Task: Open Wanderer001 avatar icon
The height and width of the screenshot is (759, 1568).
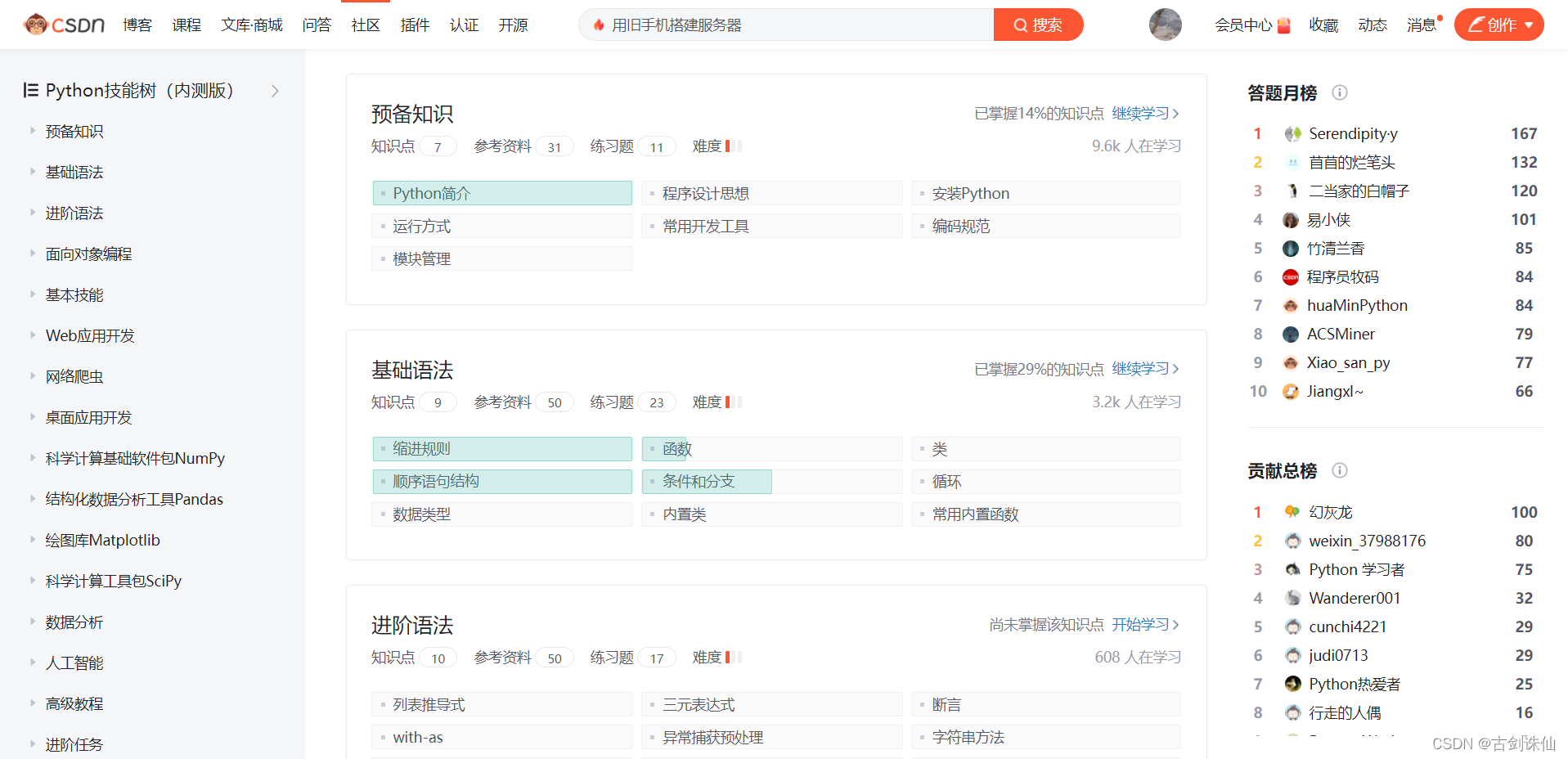Action: click(x=1292, y=598)
